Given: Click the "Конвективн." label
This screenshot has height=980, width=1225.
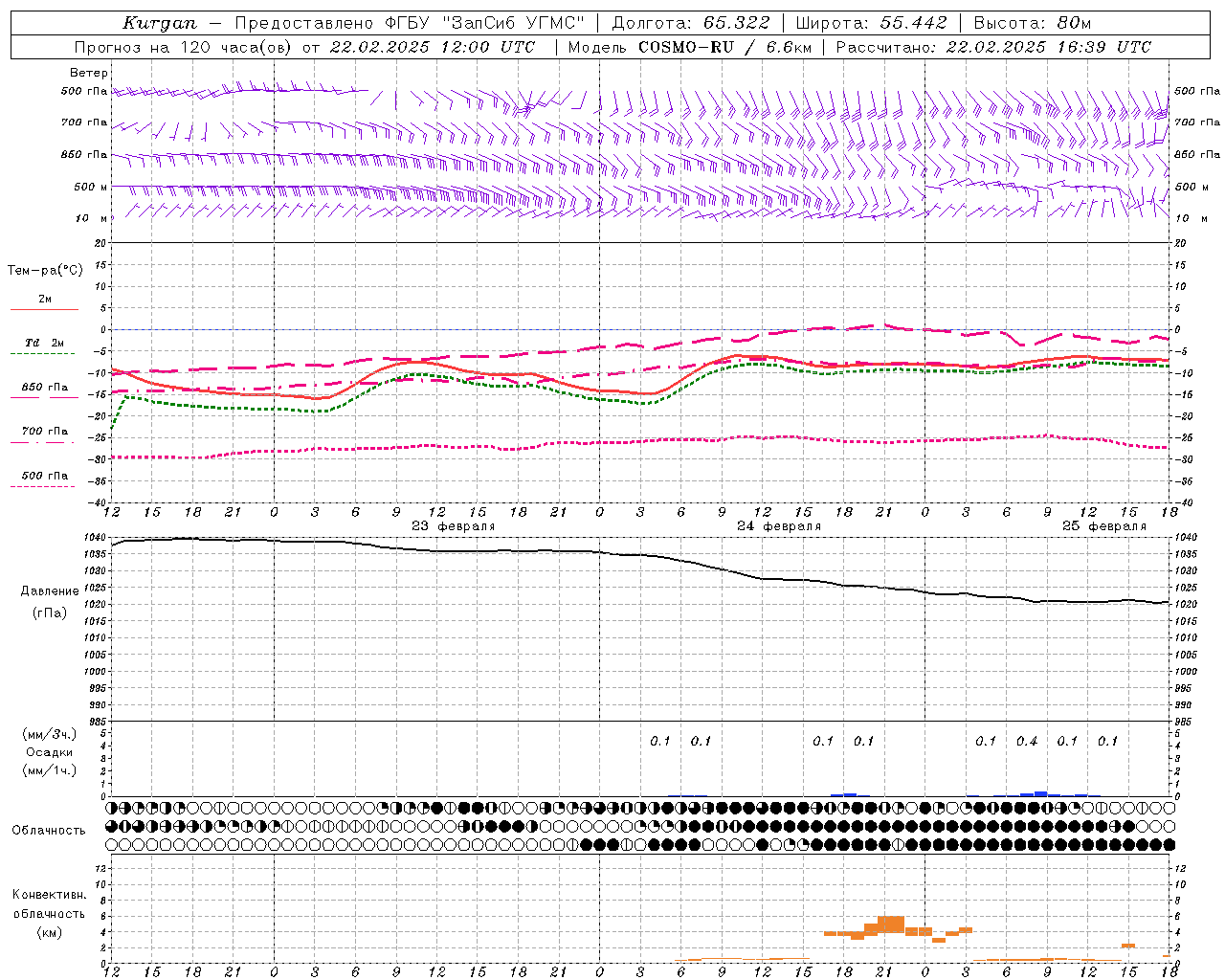Looking at the screenshot, I should pos(50,895).
